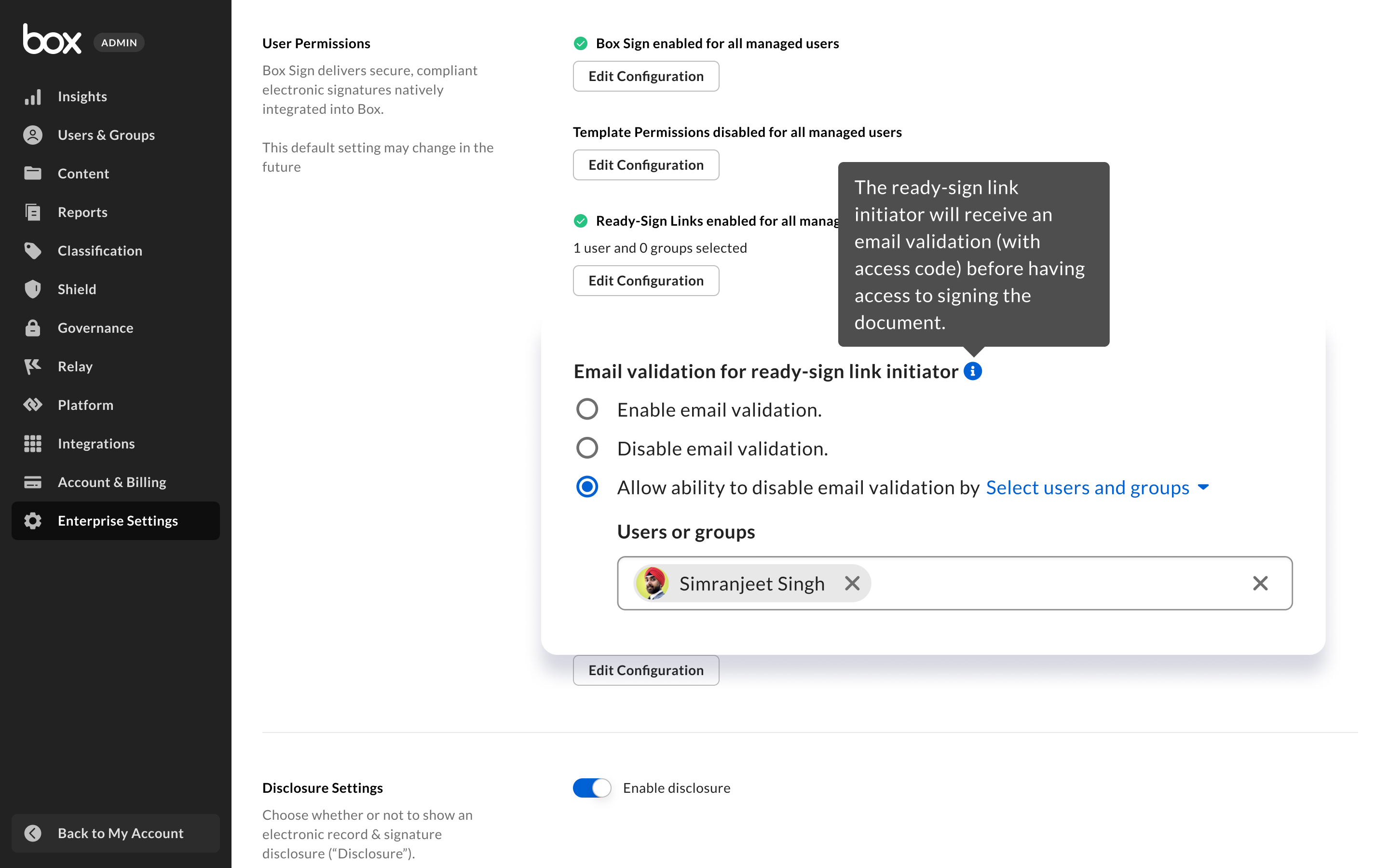Clear all entries in users field

pyautogui.click(x=1260, y=583)
